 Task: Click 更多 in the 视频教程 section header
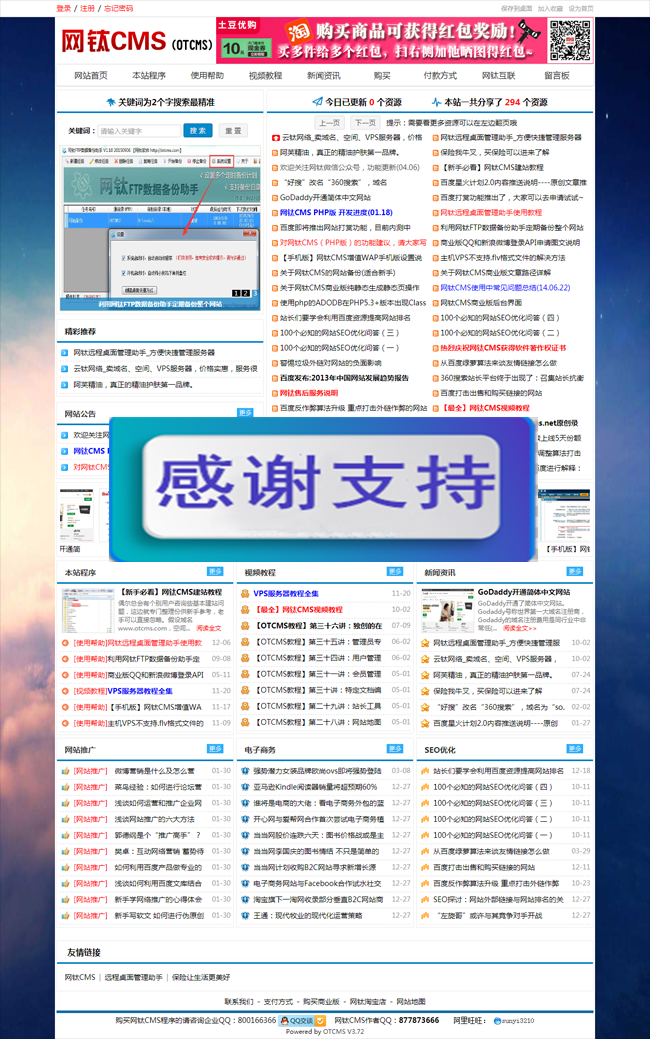pos(395,571)
